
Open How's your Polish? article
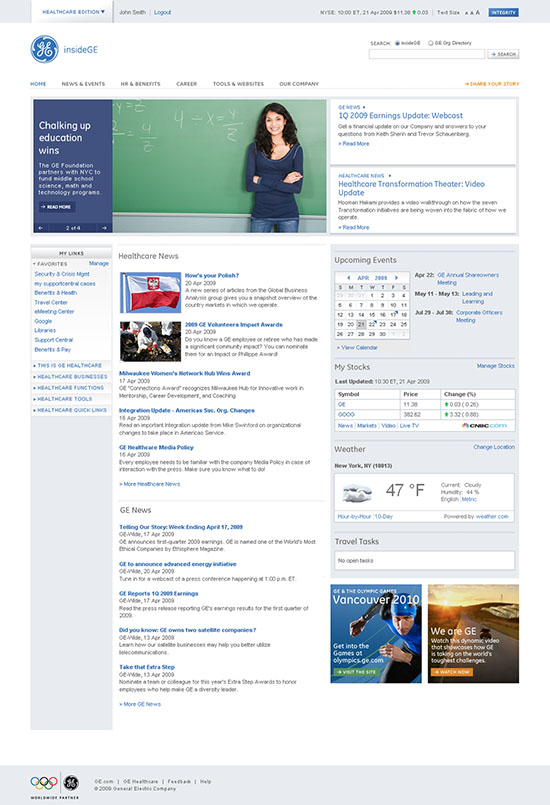click(212, 276)
